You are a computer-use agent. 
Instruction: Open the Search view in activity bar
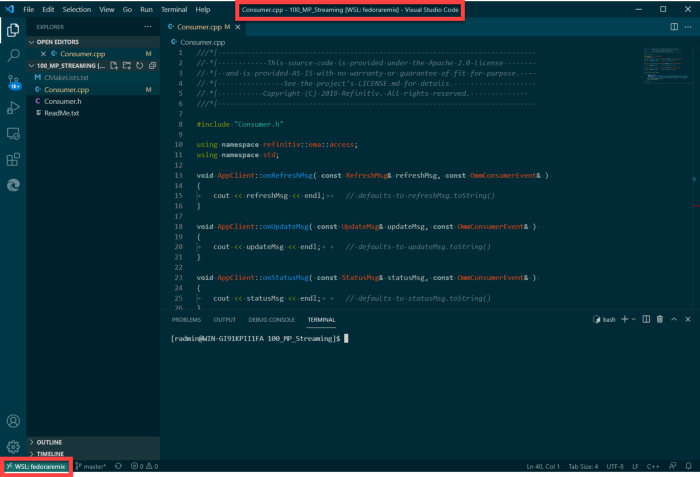[13, 55]
